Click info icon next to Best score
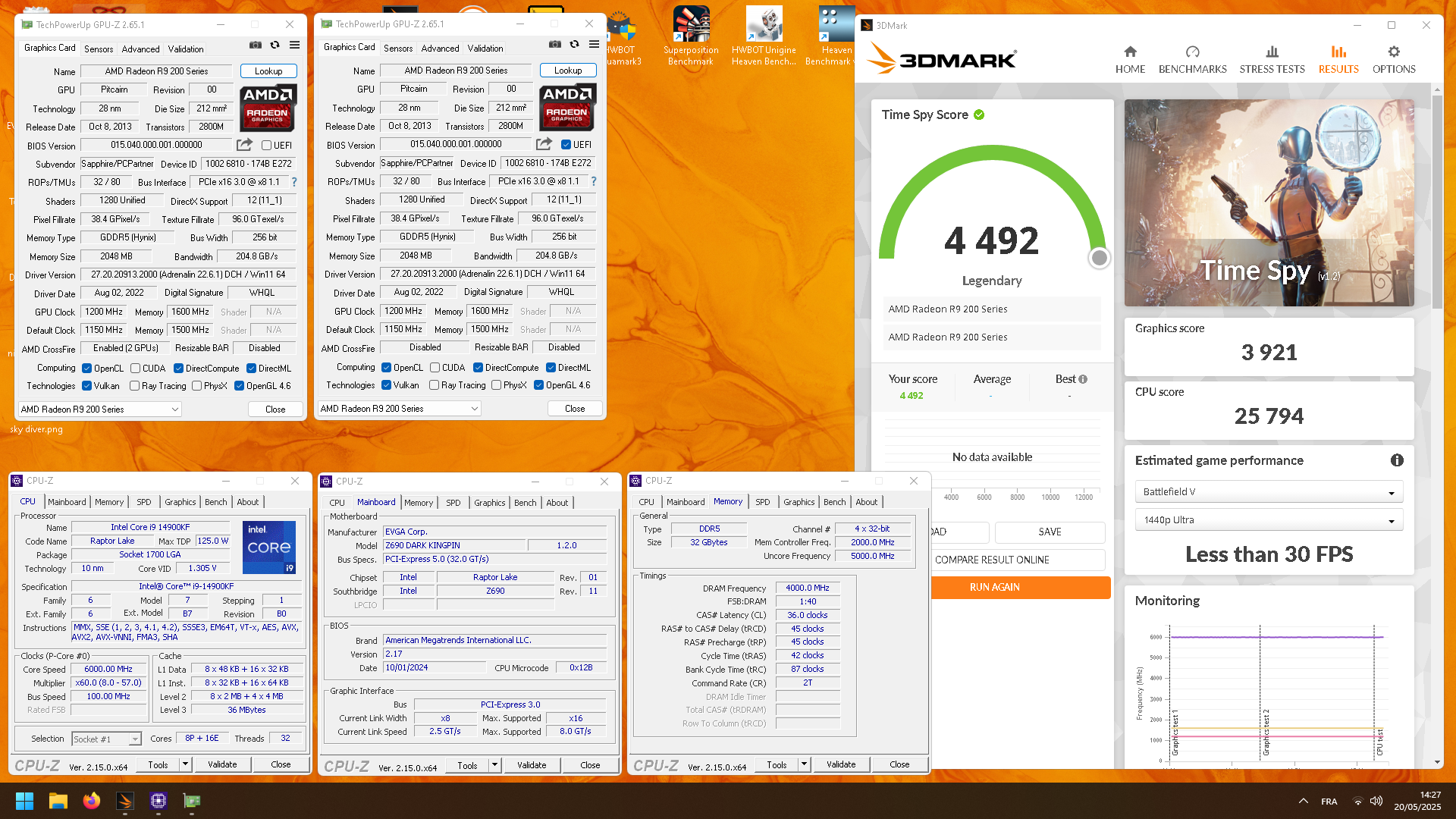1456x819 pixels. (1083, 379)
